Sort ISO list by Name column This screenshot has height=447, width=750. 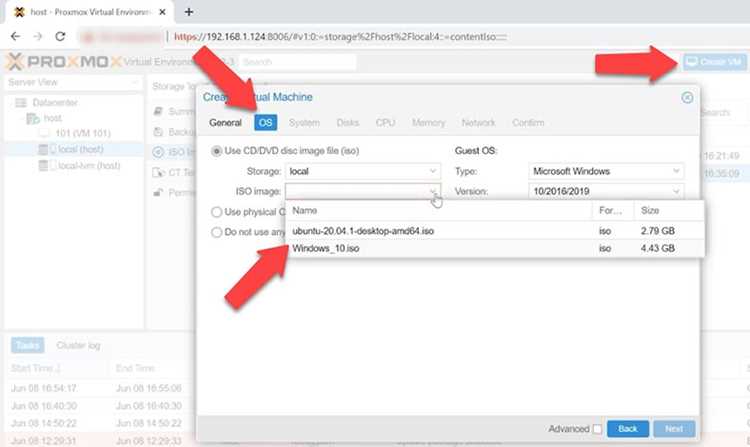[439, 211]
